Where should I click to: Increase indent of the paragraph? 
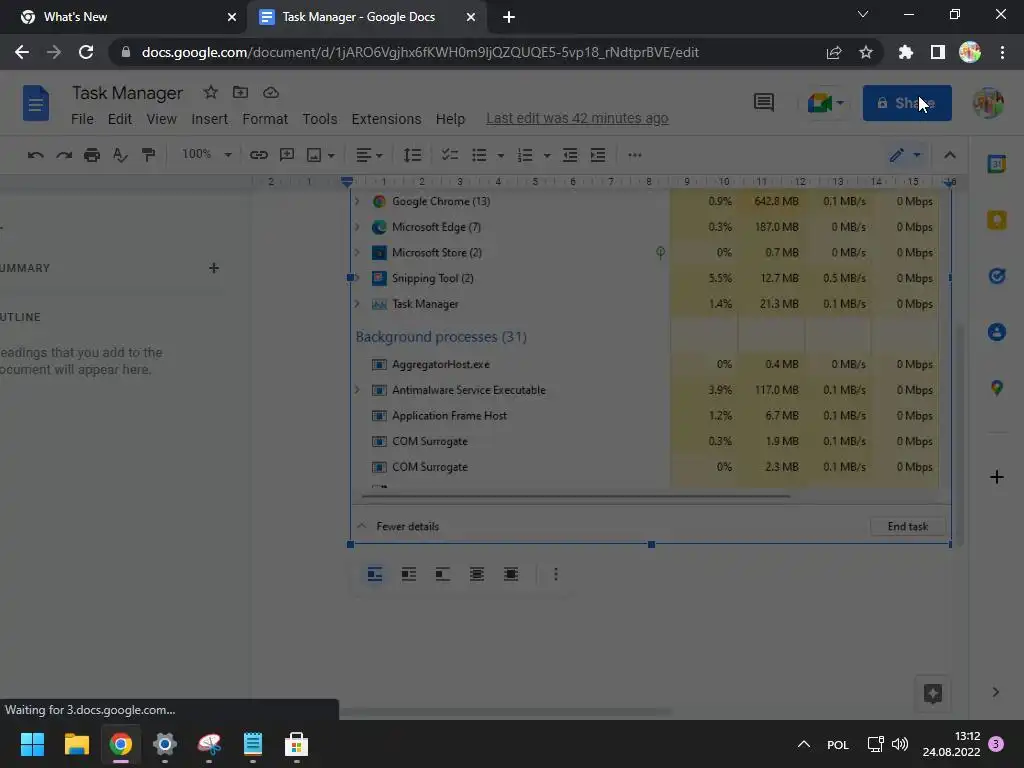point(598,155)
